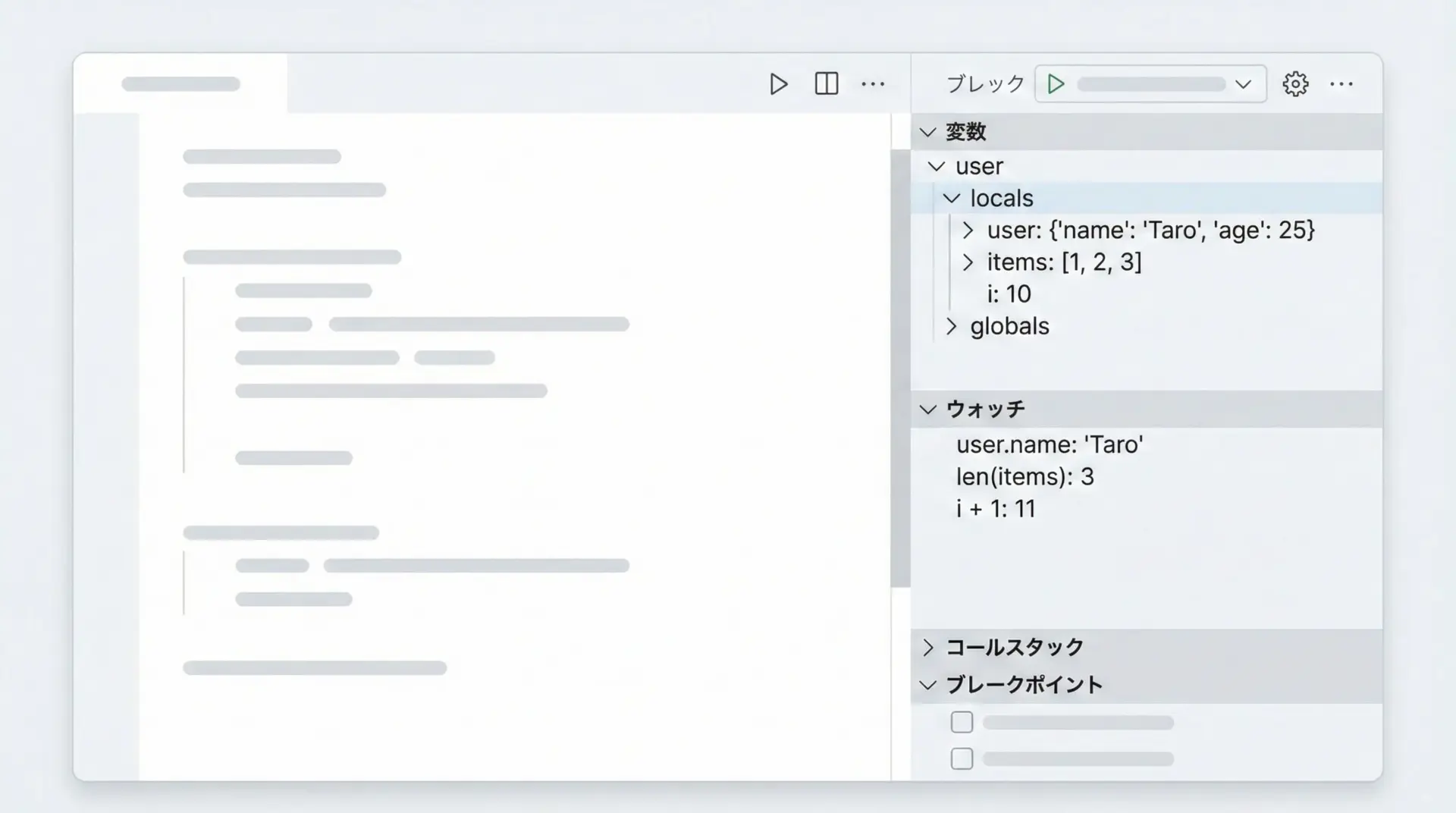Select the variable row i: 10
This screenshot has width=1456, height=813.
pos(1147,294)
